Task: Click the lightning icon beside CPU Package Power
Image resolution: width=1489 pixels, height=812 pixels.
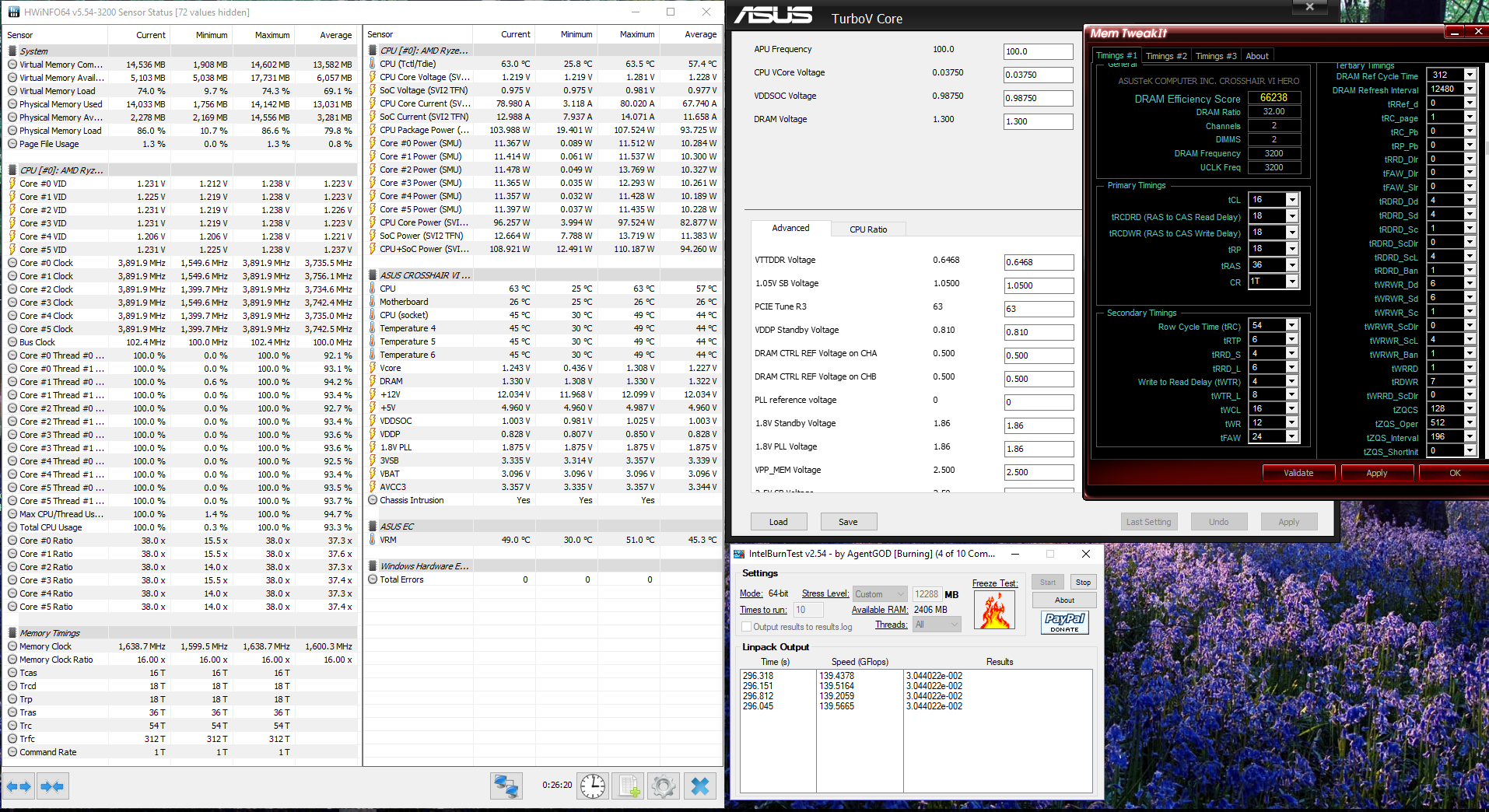Action: pyautogui.click(x=373, y=130)
